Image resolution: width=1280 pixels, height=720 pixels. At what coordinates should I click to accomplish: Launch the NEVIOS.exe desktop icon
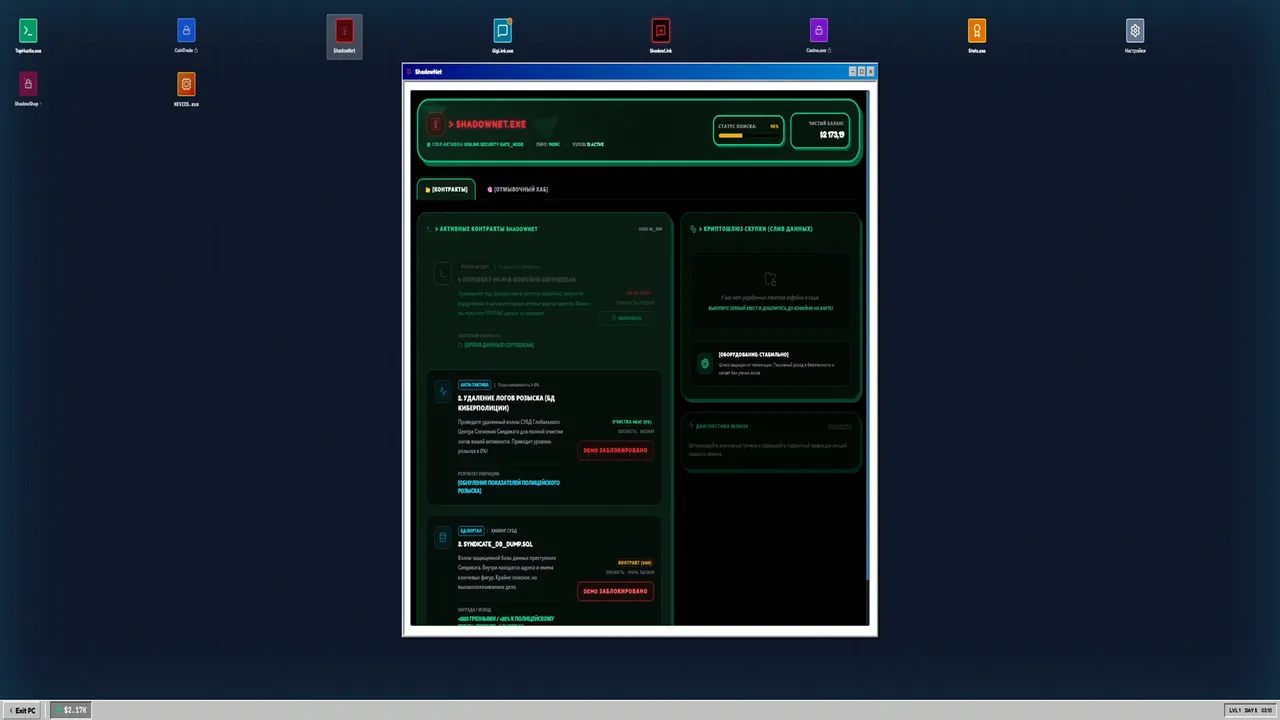[186, 89]
